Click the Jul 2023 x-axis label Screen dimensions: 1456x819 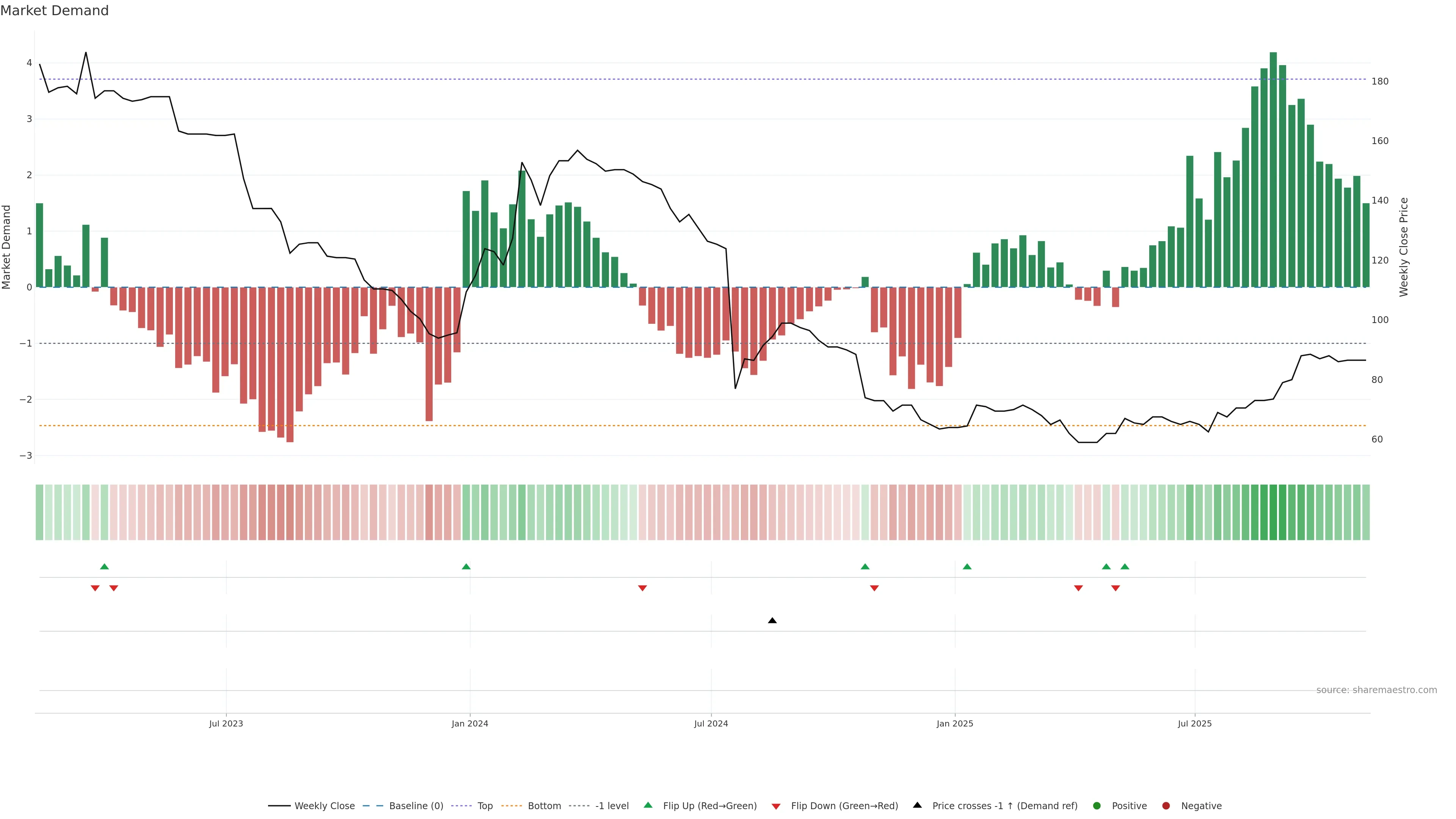point(226,723)
